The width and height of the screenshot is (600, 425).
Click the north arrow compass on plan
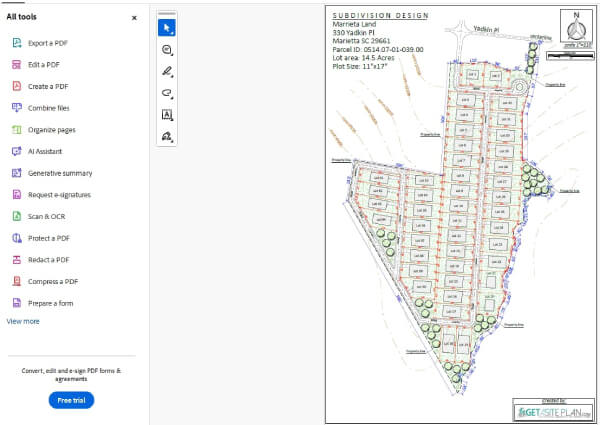[x=576, y=26]
